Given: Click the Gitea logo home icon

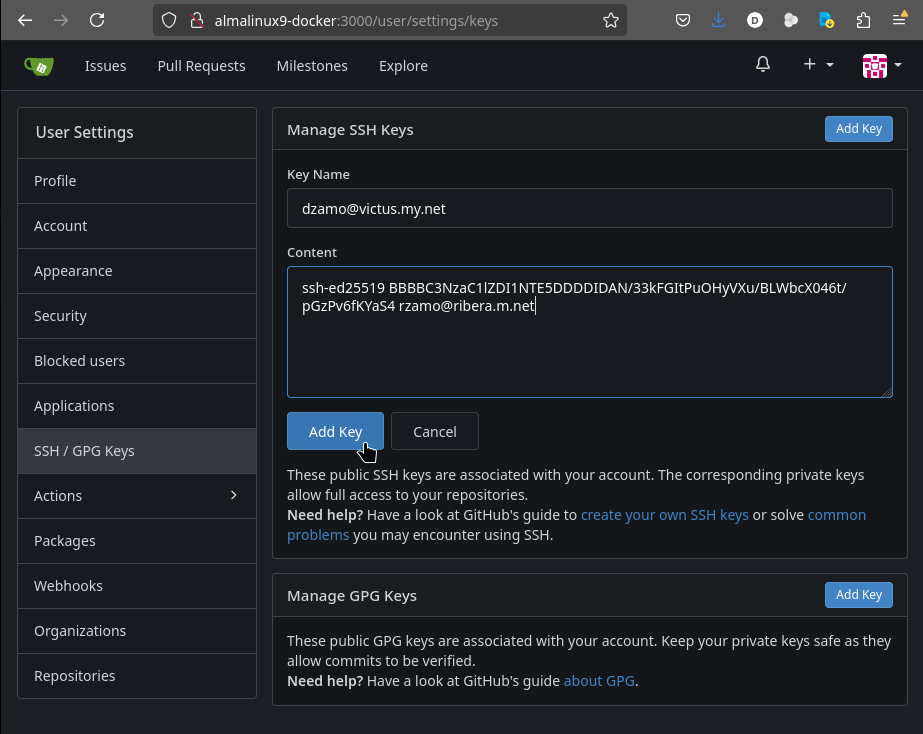Looking at the screenshot, I should coord(39,66).
